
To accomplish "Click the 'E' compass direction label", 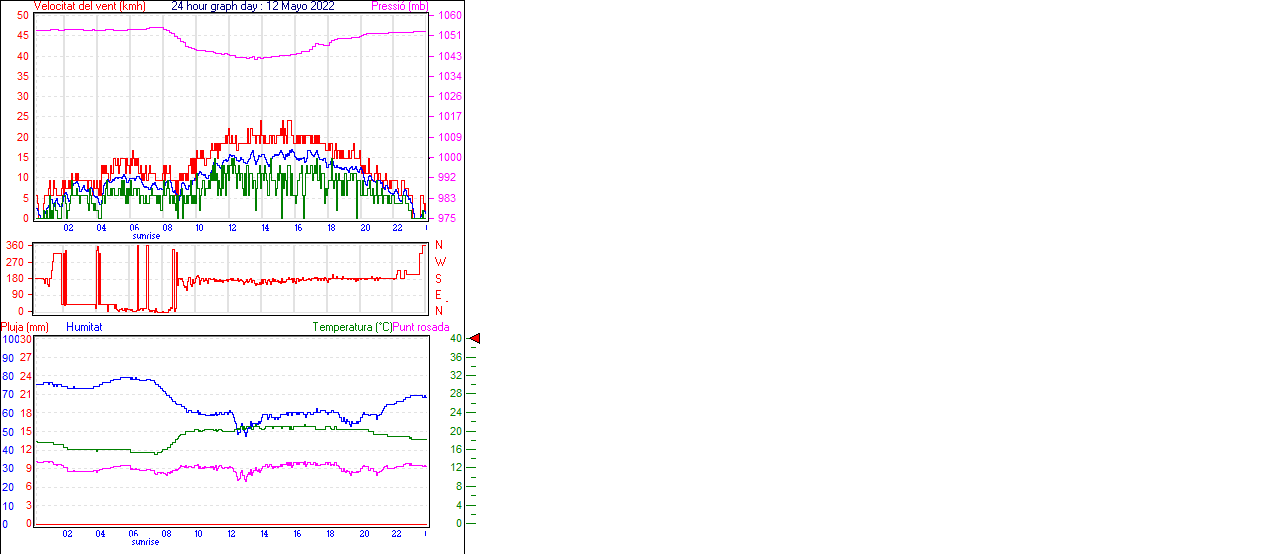I will 438,295.
